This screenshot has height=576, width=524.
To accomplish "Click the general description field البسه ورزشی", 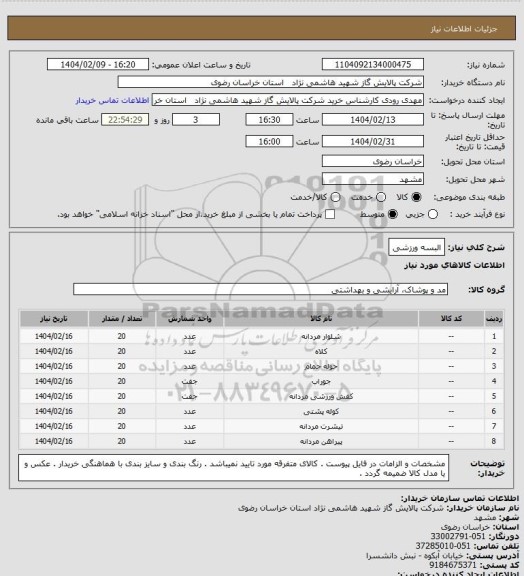I will [x=417, y=247].
